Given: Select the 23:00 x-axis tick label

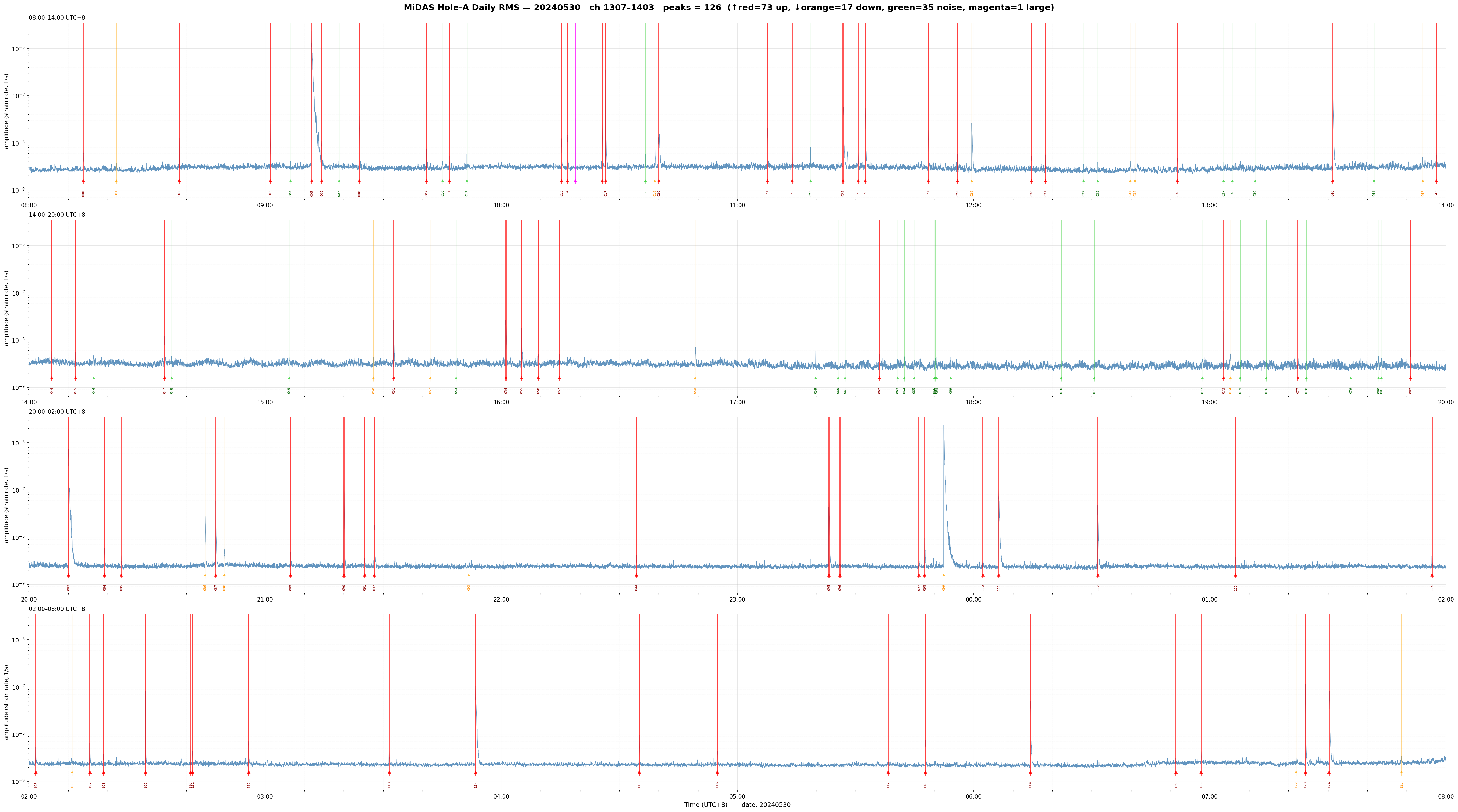Looking at the screenshot, I should point(737,600).
